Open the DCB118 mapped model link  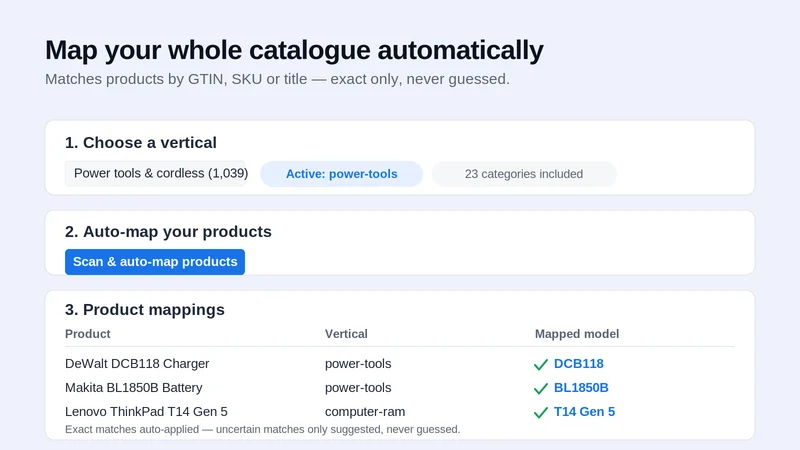click(579, 364)
